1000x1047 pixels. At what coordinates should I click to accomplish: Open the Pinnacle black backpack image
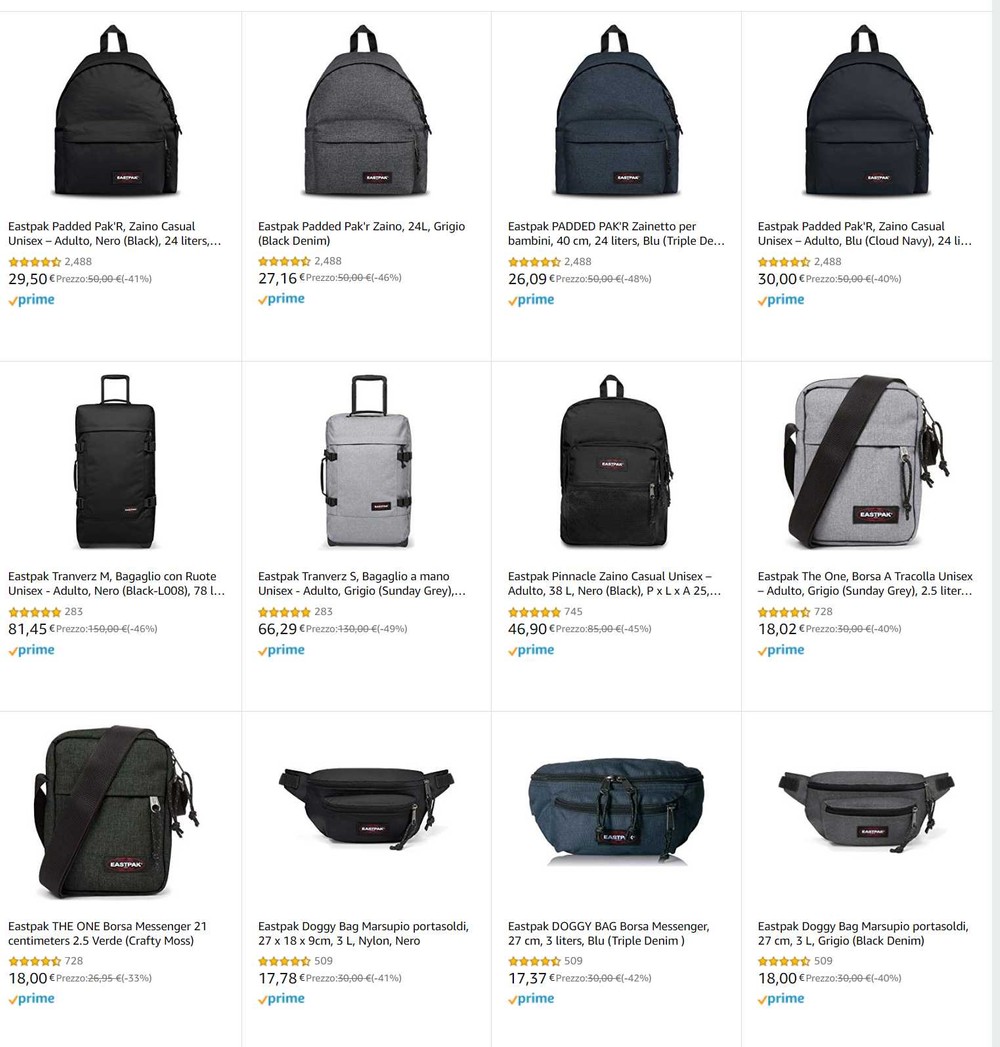tap(615, 461)
